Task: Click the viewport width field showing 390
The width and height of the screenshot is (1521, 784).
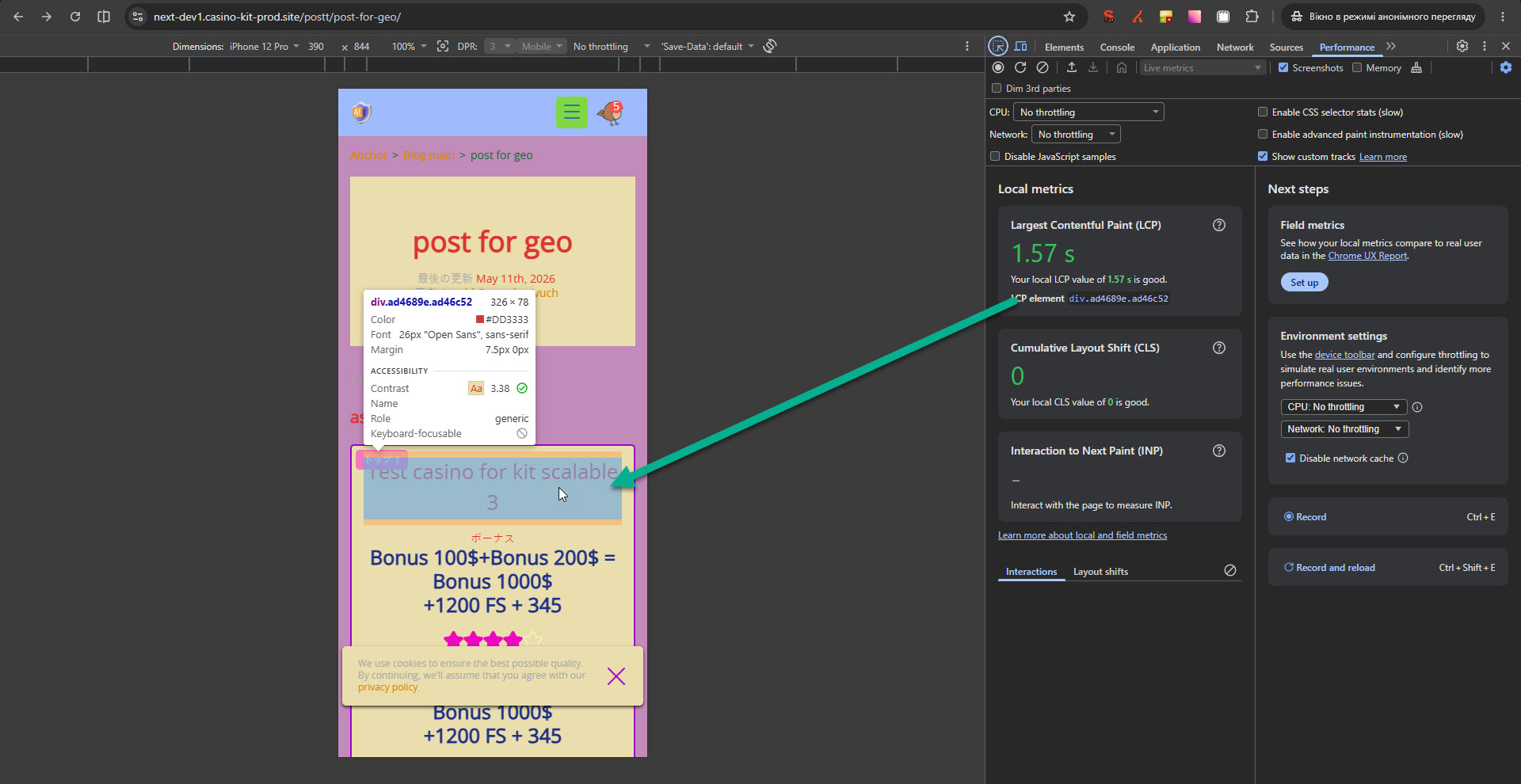Action: (x=316, y=46)
